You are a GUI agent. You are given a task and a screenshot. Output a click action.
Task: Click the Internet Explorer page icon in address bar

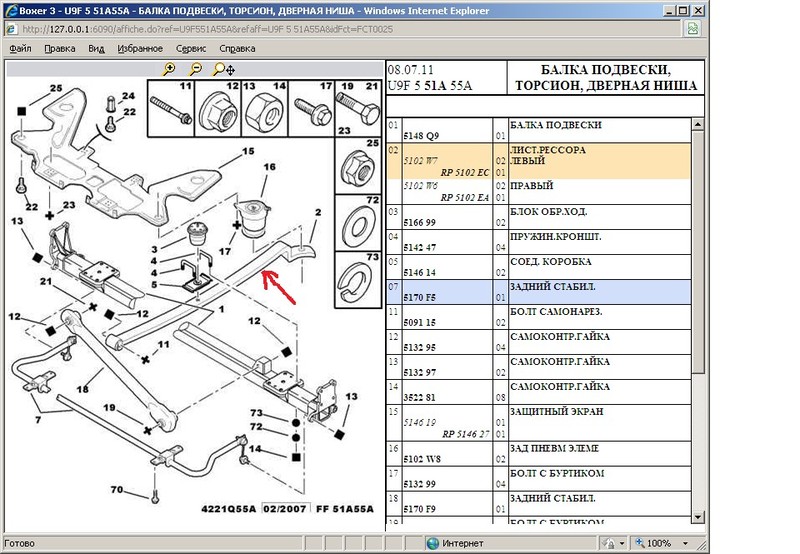pyautogui.click(x=12, y=28)
